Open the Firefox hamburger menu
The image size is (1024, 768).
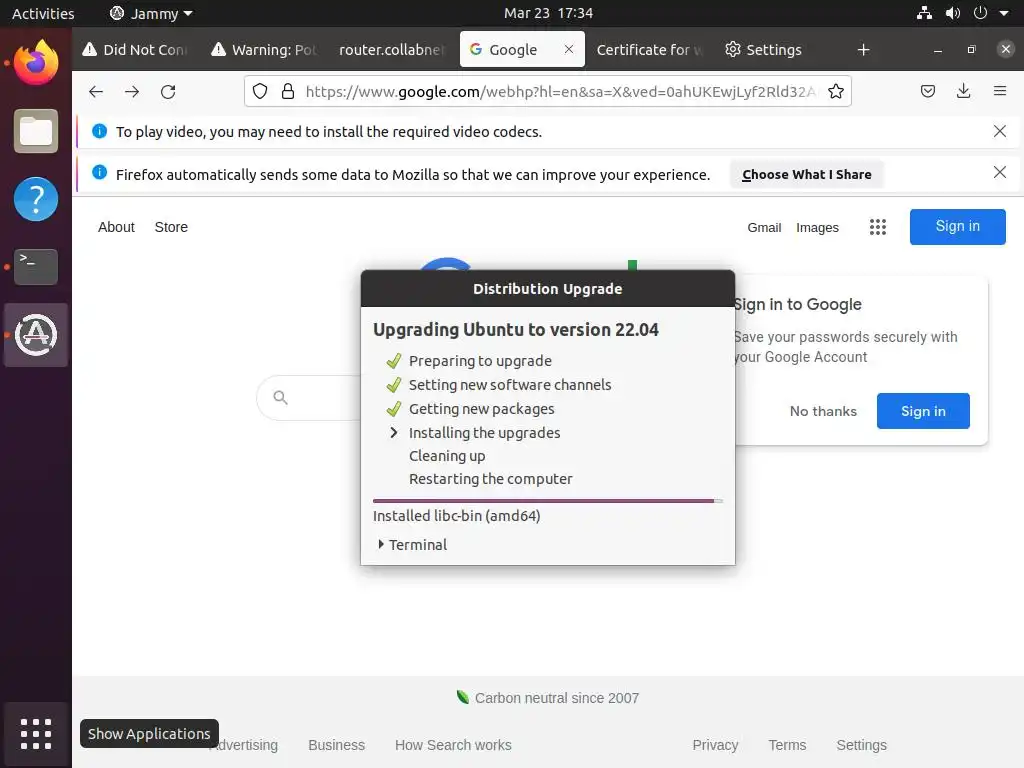pos(999,91)
